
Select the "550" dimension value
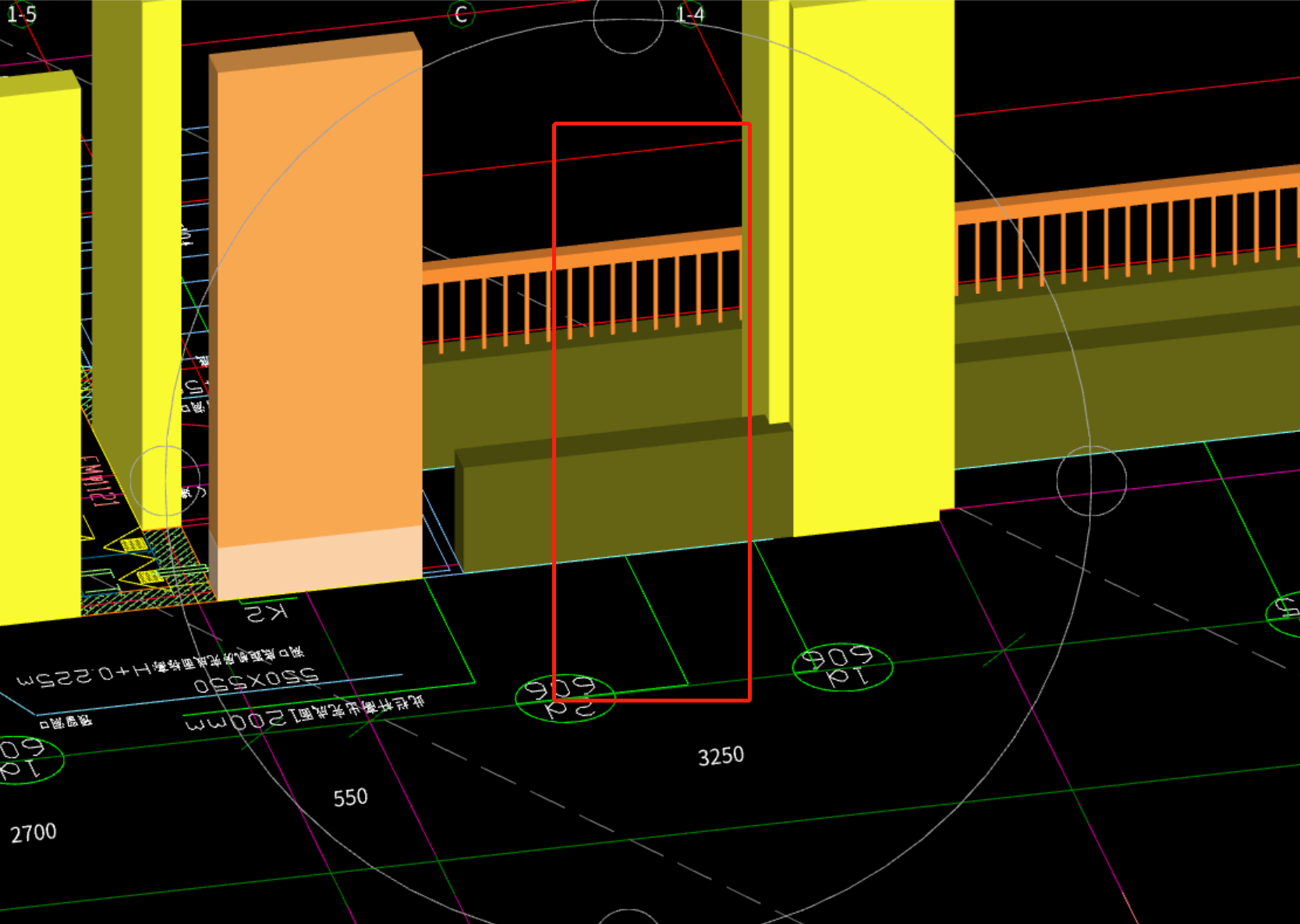pos(350,797)
